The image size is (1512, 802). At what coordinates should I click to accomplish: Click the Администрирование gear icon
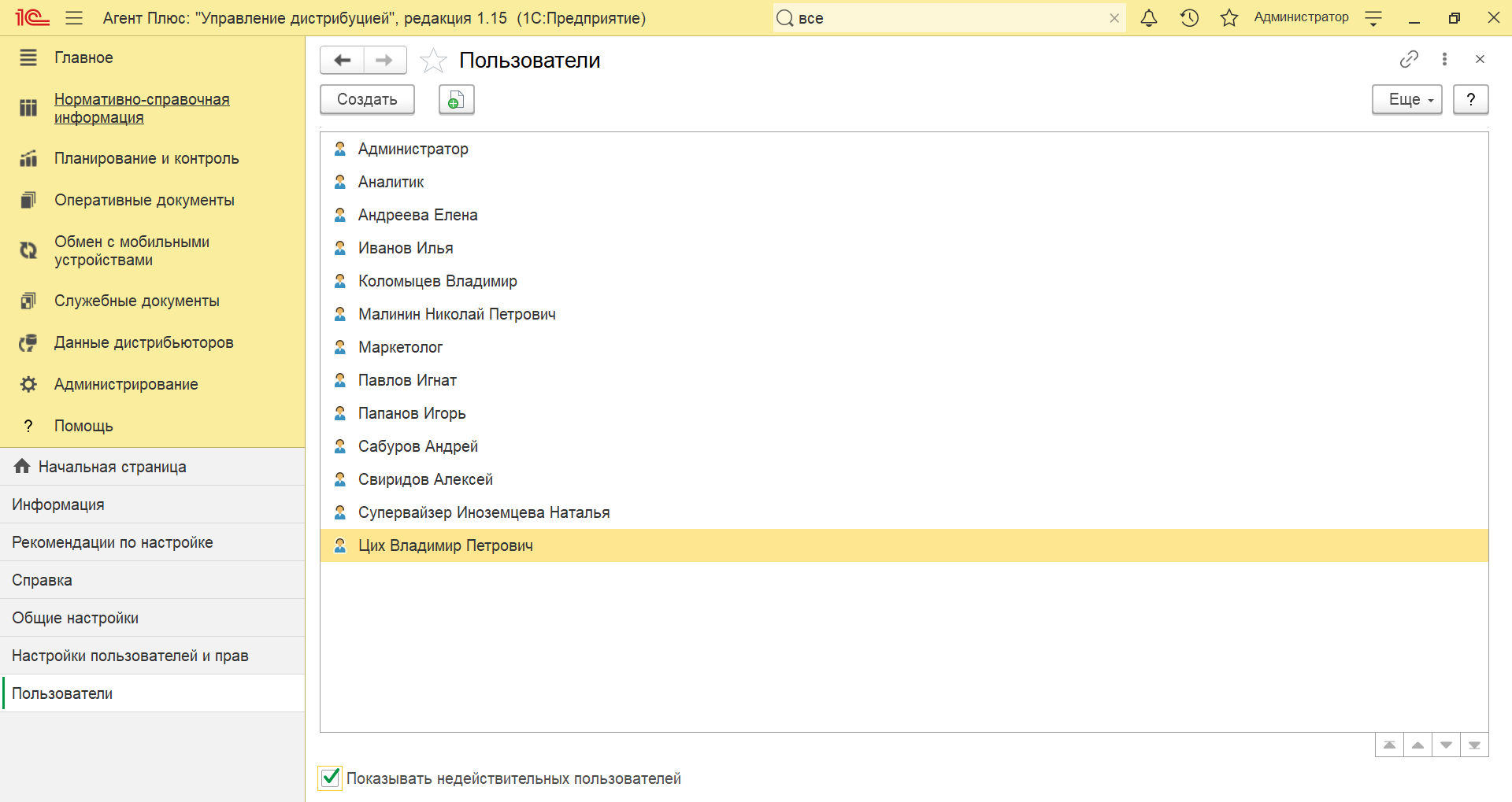click(28, 384)
